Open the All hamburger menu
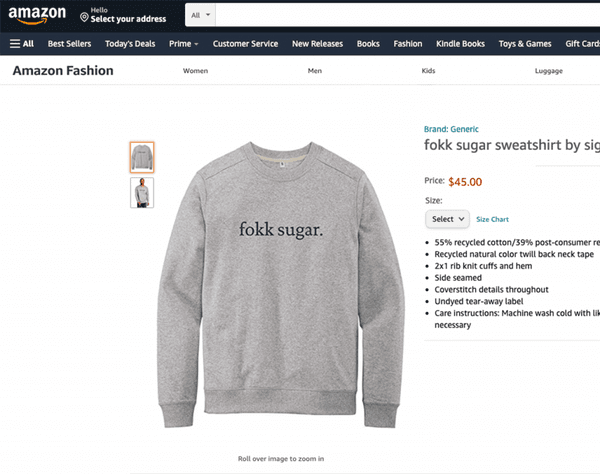 [22, 44]
